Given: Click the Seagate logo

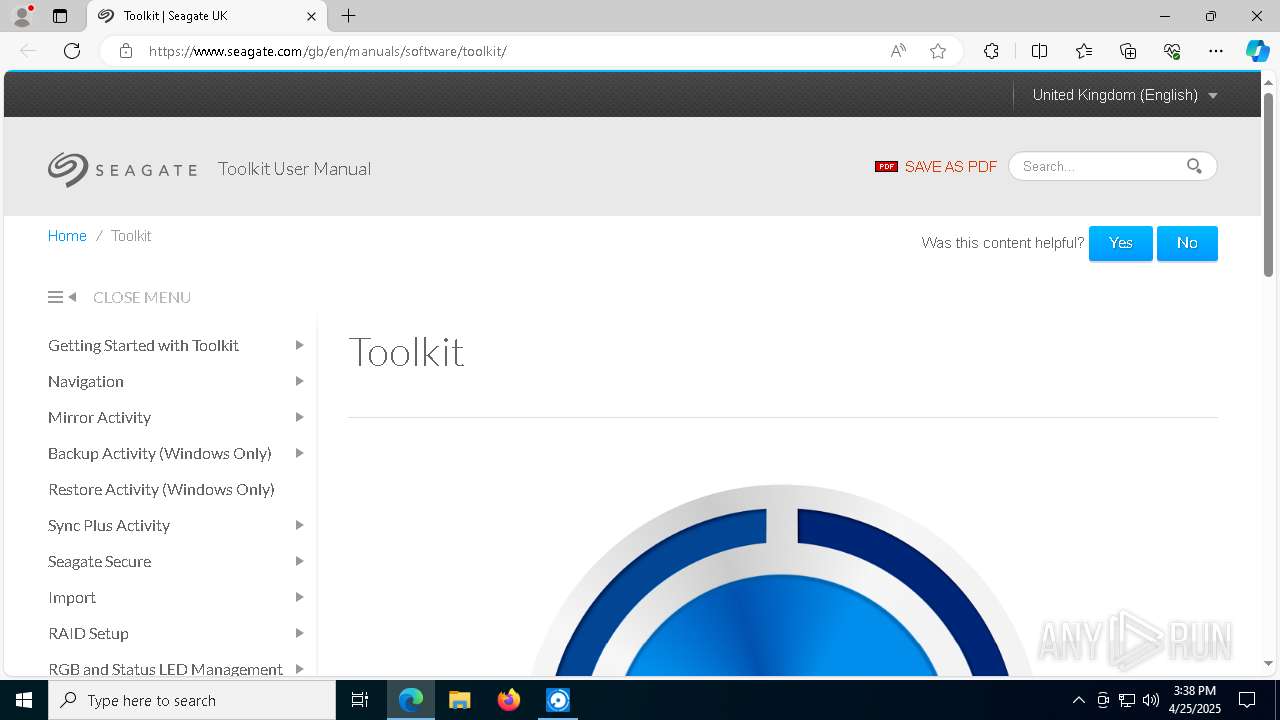Looking at the screenshot, I should (x=122, y=169).
